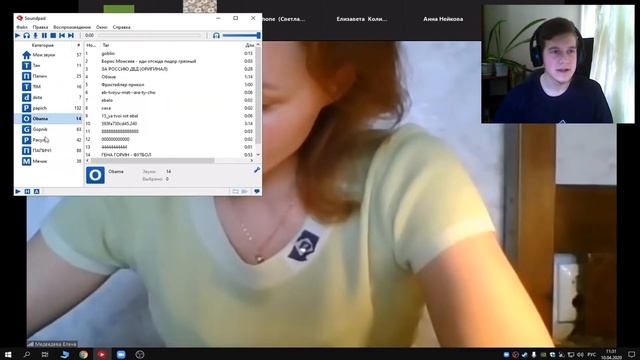The height and width of the screenshot is (360, 640).
Task: Click the red YouTube-style taskbar icon
Action: [102, 354]
